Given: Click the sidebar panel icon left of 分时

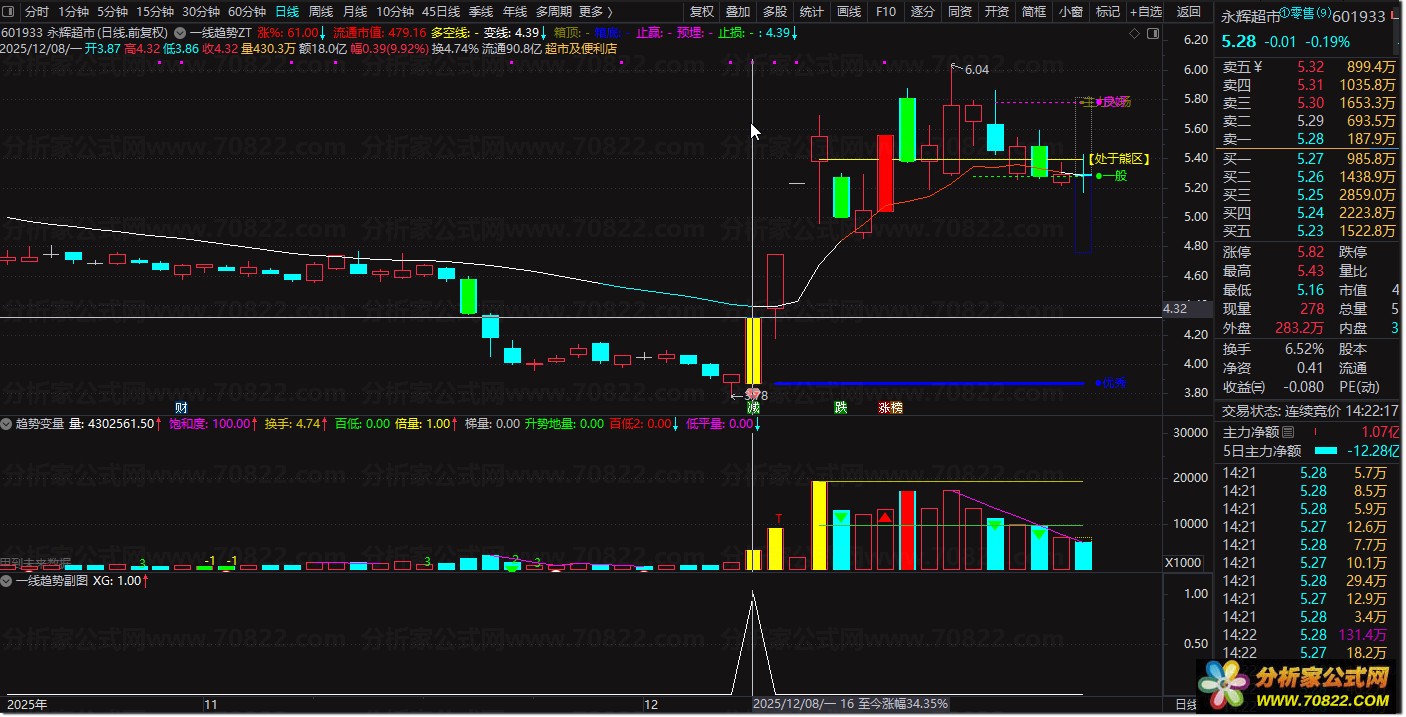Looking at the screenshot, I should coord(9,12).
